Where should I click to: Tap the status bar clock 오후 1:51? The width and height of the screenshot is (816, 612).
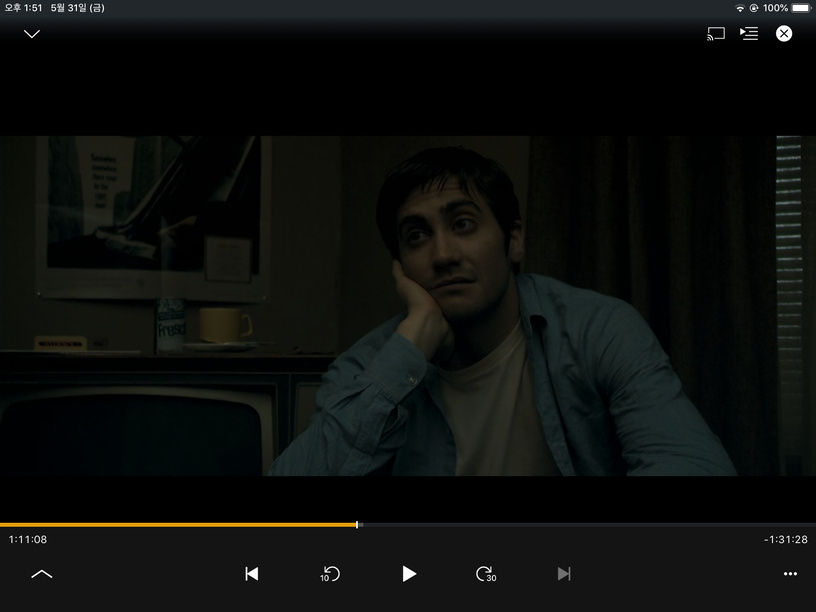(x=23, y=8)
